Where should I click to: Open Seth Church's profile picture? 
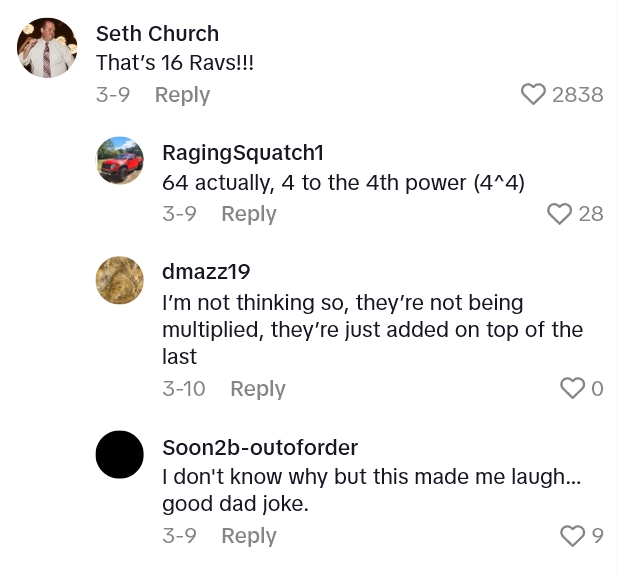point(47,48)
